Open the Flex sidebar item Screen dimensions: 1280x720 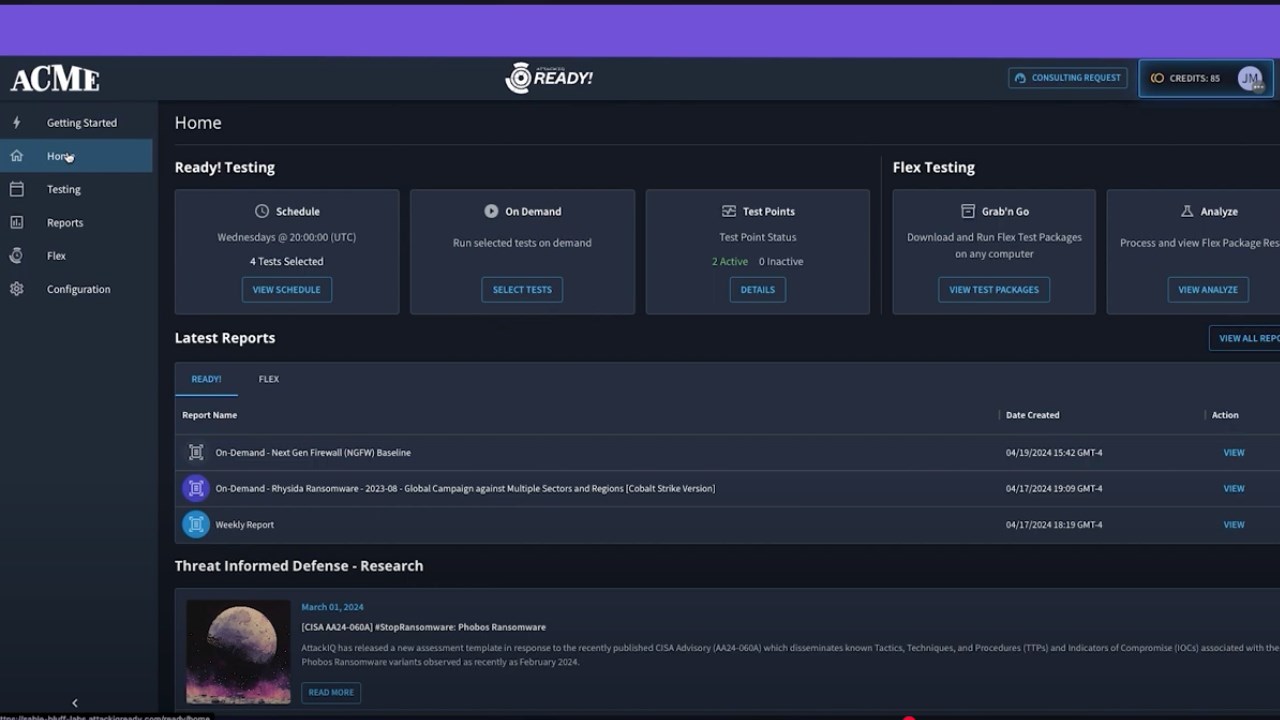(76, 256)
